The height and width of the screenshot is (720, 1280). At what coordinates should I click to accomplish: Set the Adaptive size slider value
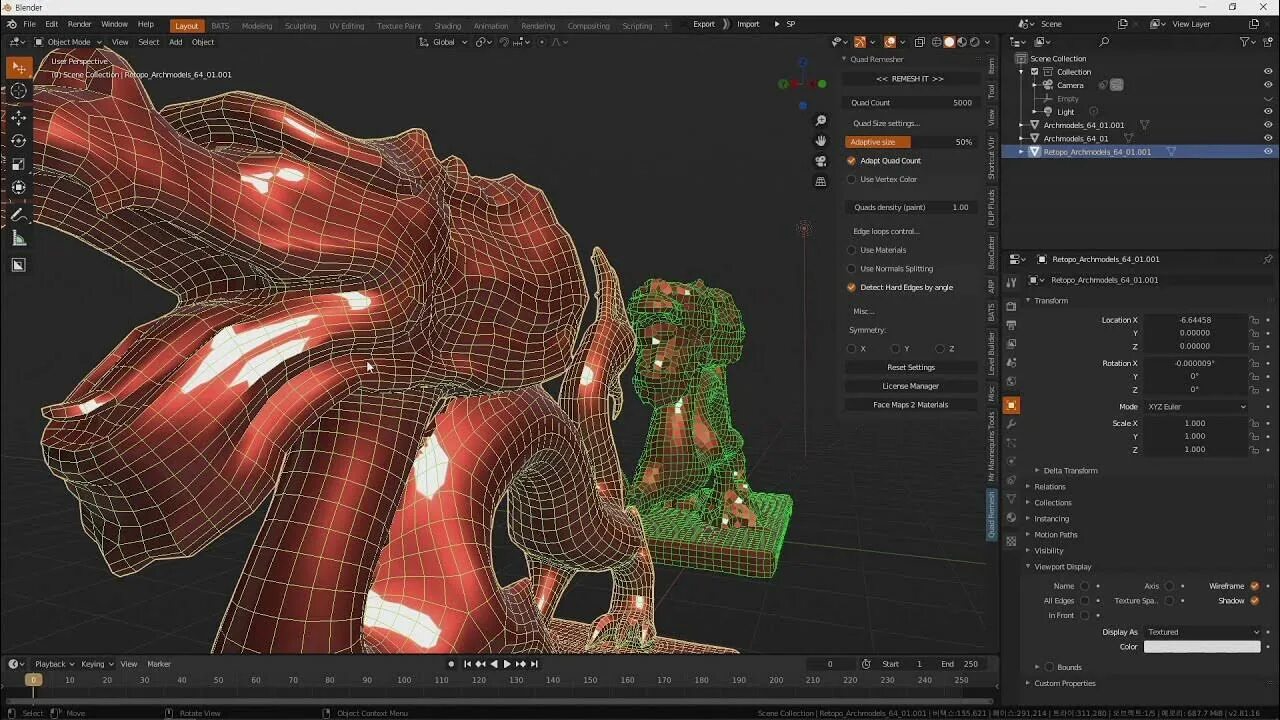click(x=910, y=141)
